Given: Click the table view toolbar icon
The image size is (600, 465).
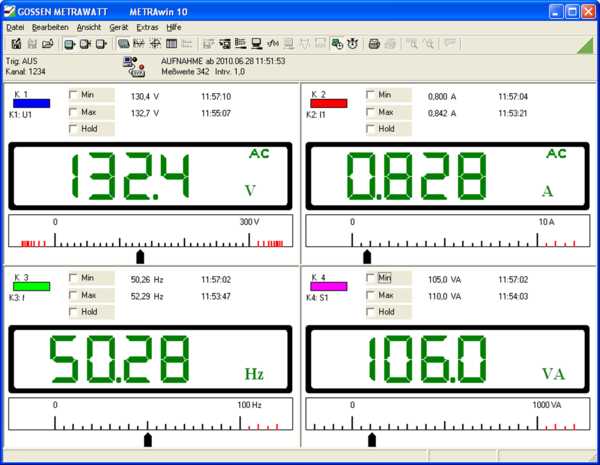Looking at the screenshot, I should click(x=171, y=44).
